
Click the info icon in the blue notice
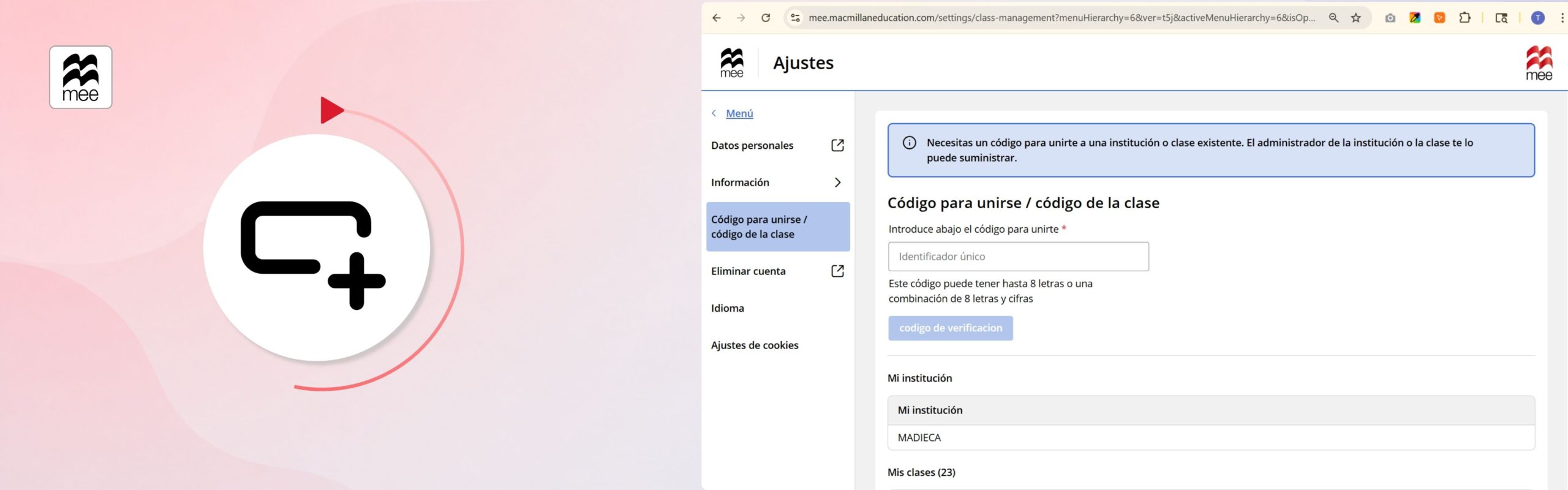[x=910, y=143]
